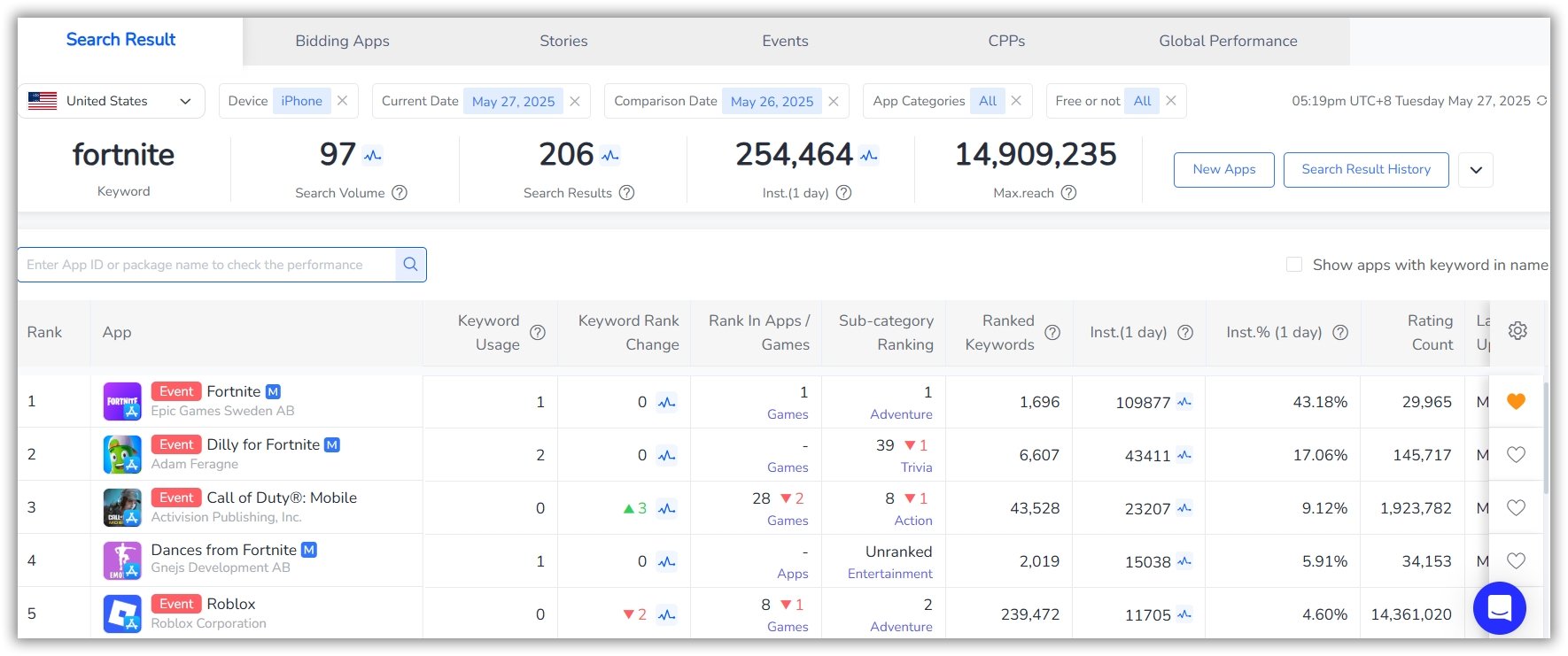Click the table vertical scrollbar

click(1546, 438)
